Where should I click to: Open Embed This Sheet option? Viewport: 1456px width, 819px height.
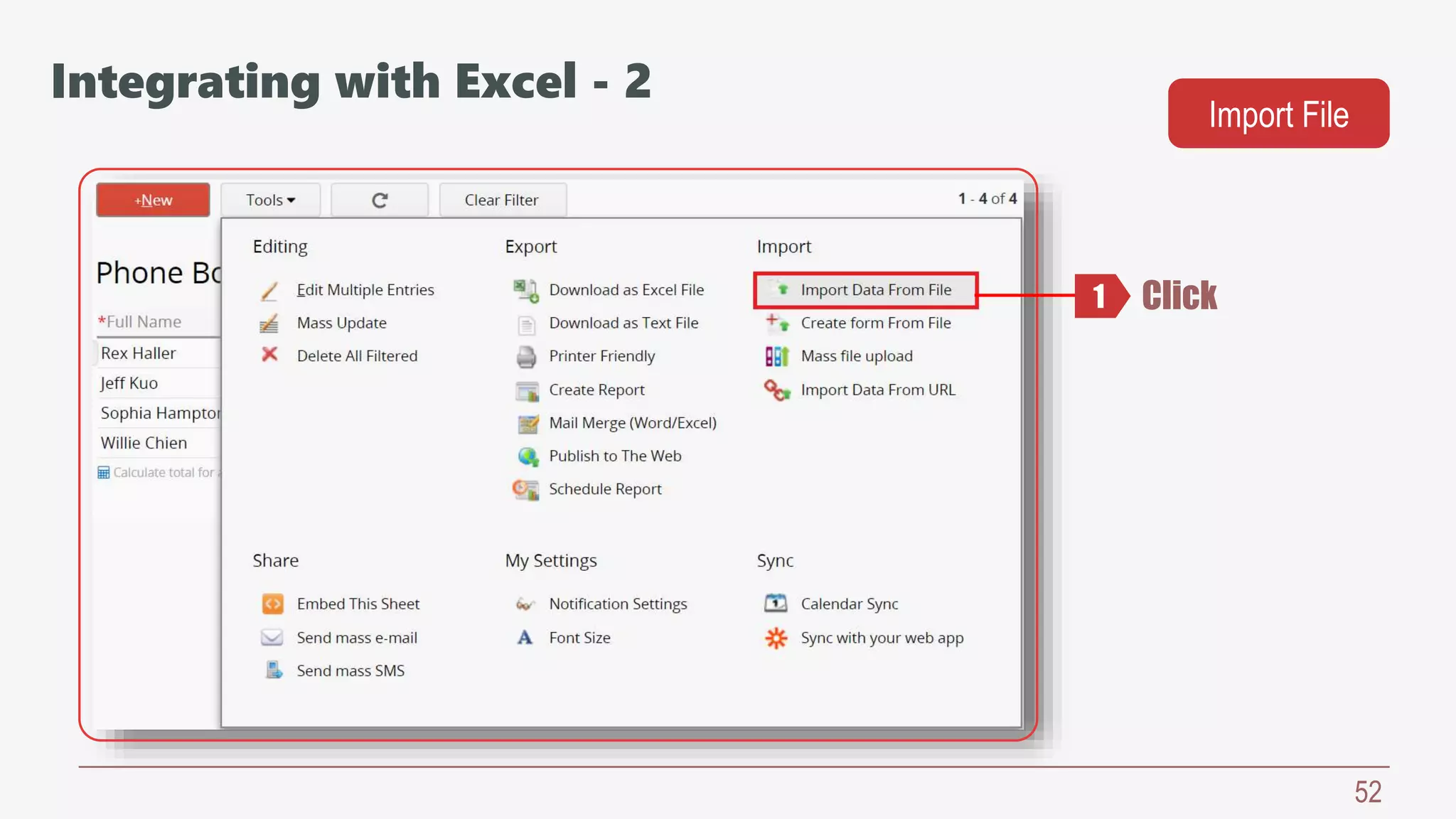click(x=358, y=604)
